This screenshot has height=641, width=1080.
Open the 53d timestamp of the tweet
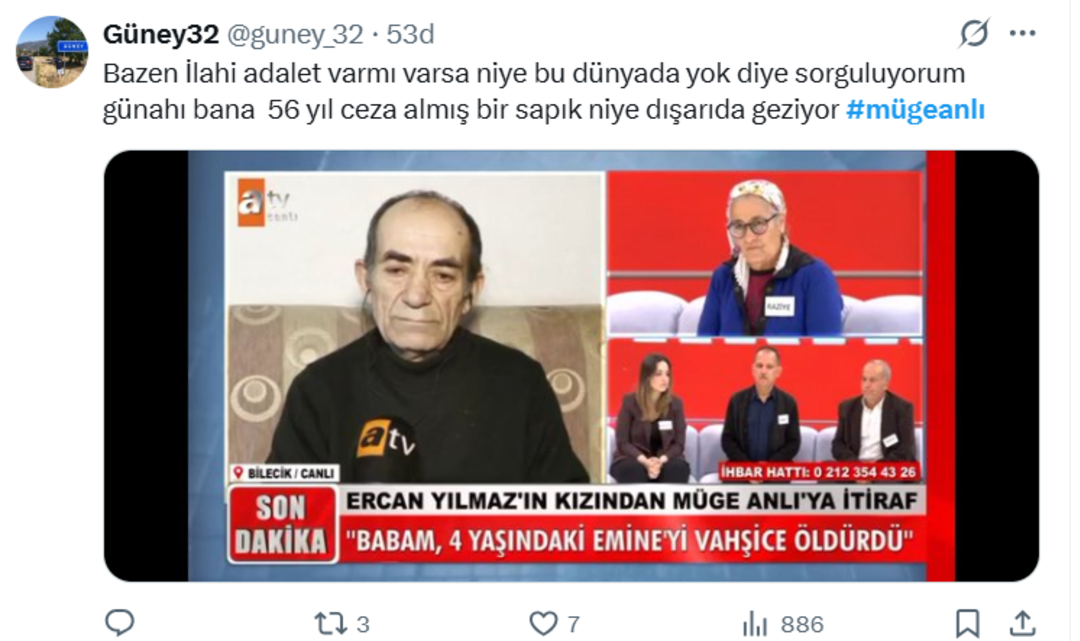411,34
